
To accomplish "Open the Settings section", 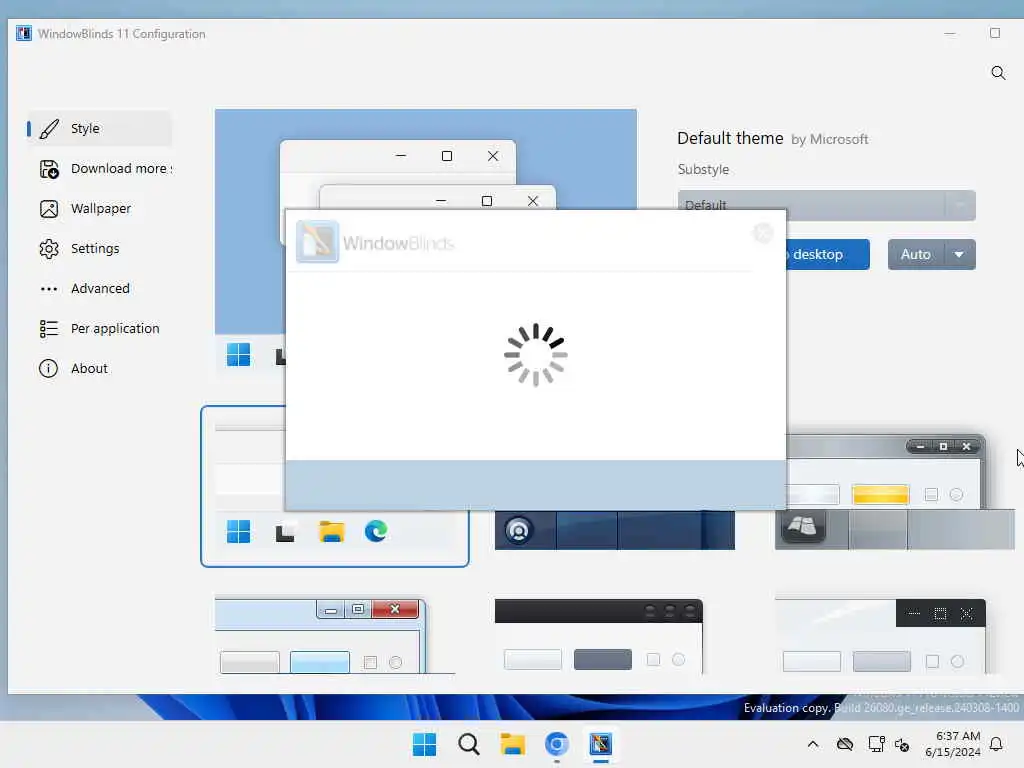I will (x=99, y=248).
